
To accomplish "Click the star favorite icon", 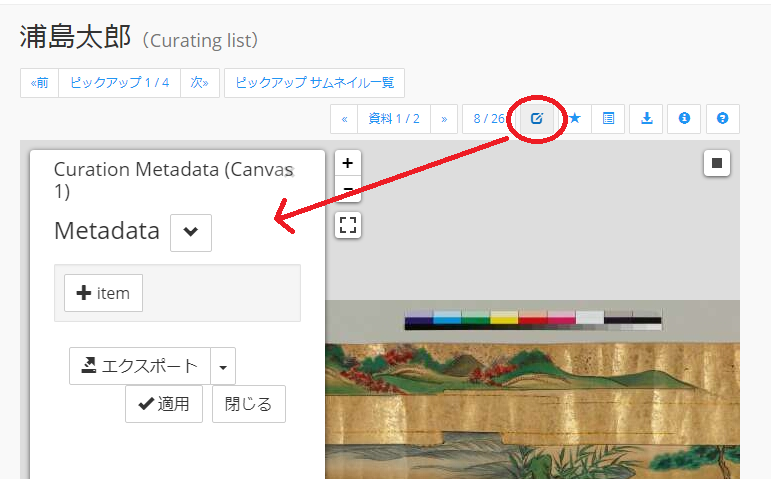I will 574,119.
